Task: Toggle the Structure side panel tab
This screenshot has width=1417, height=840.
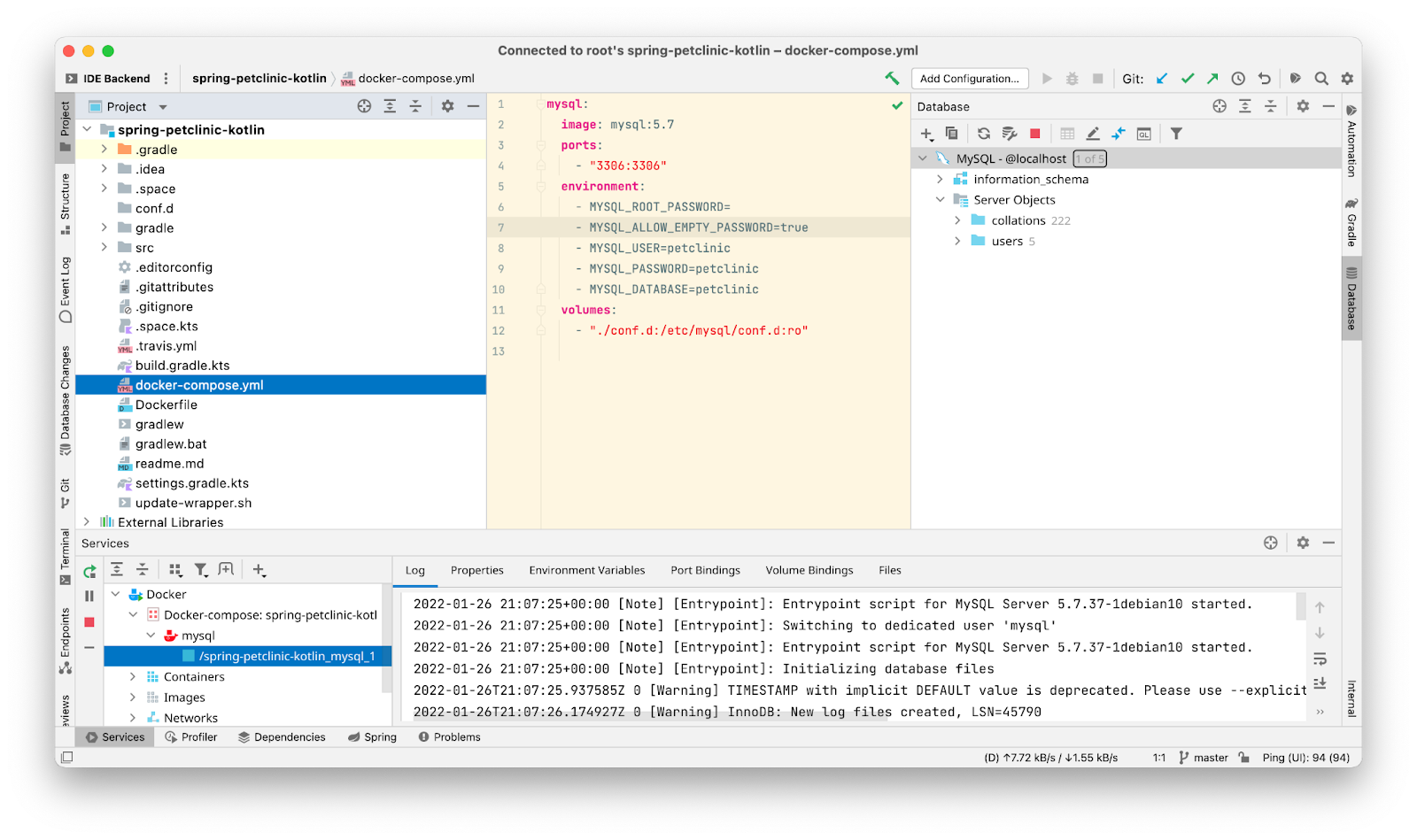Action: 65,202
